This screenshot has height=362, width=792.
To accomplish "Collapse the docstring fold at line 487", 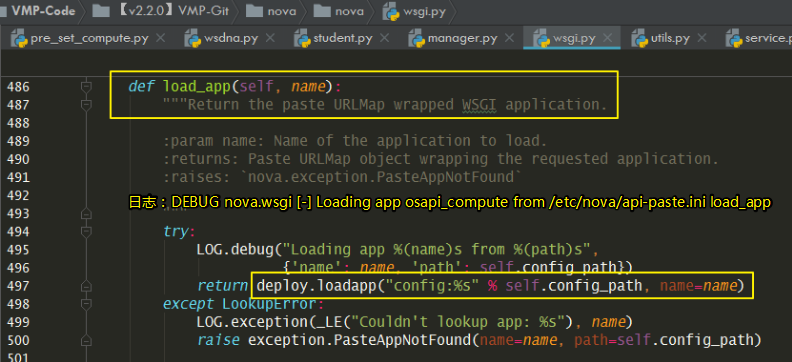I will tap(86, 105).
